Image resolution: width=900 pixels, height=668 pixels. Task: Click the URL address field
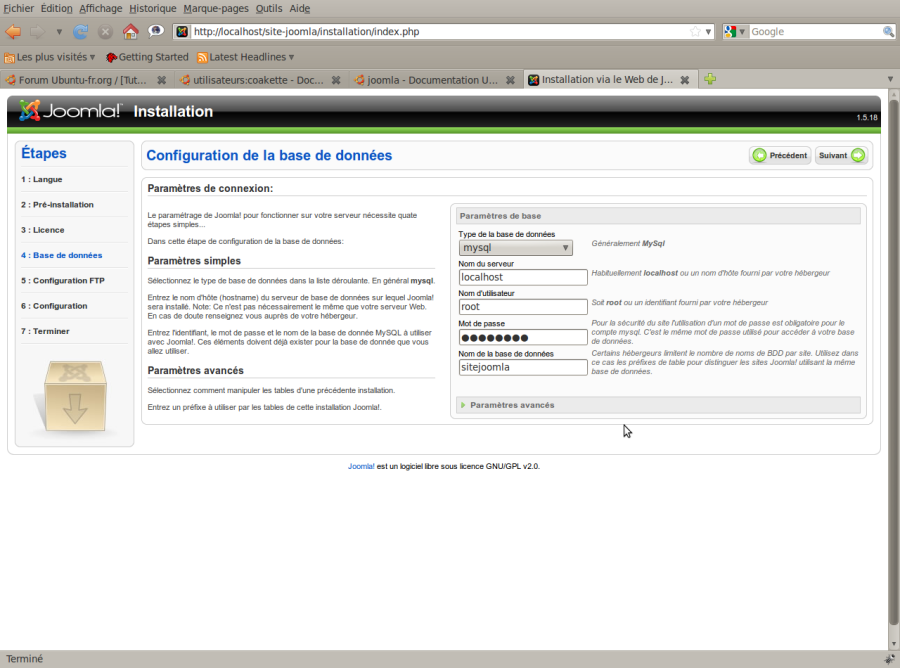[439, 32]
